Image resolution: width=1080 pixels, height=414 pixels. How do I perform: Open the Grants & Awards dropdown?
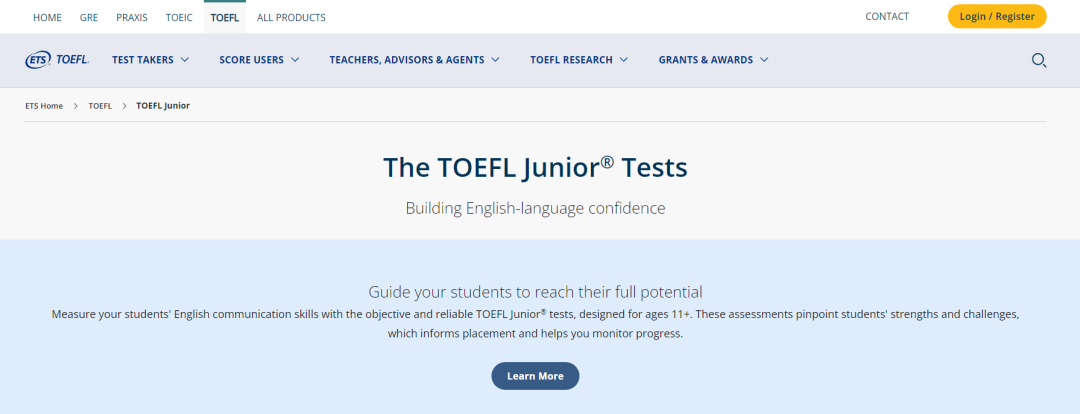point(713,60)
